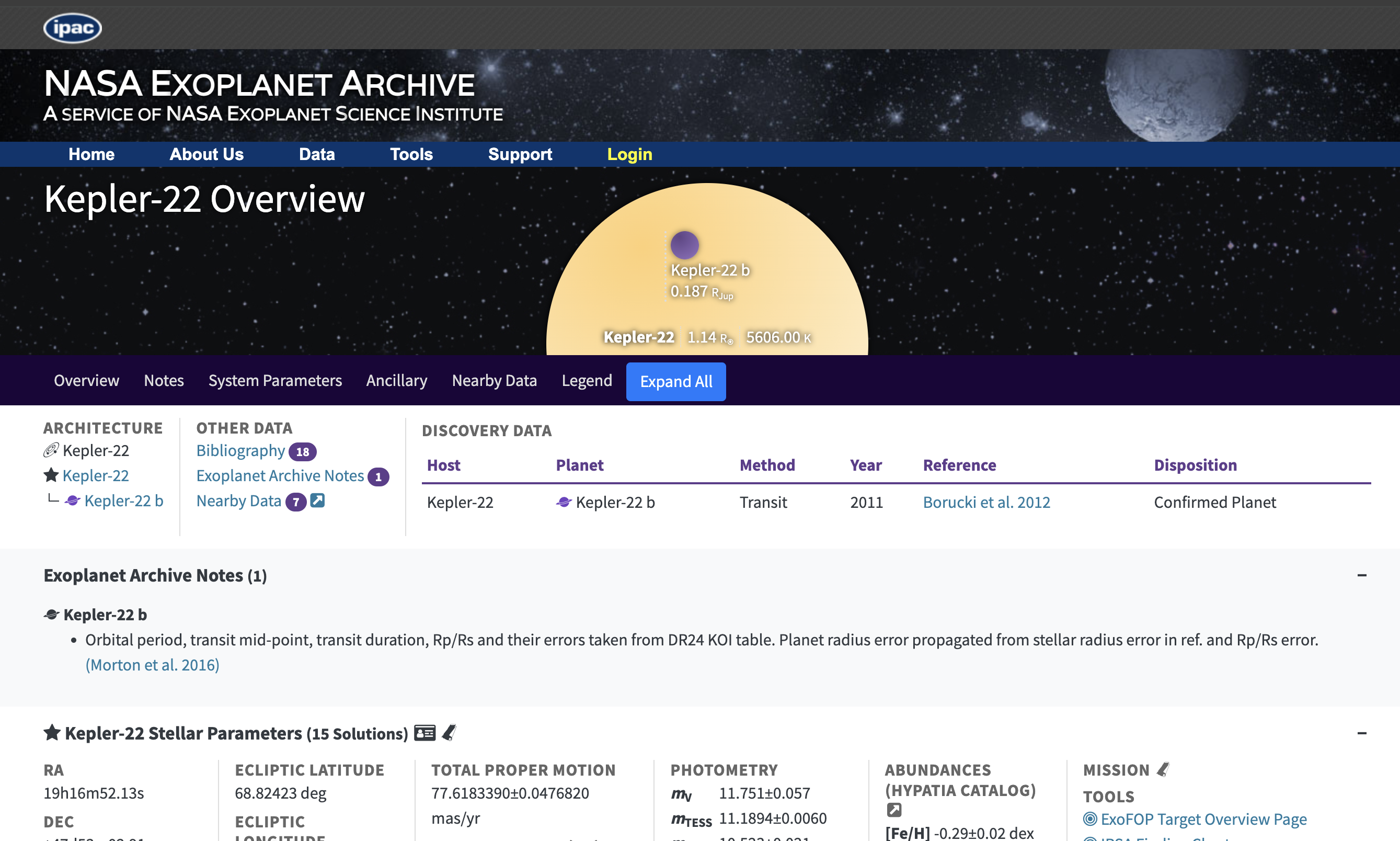Screen dimensions: 1400x841
Task: Open the Nearby Data external link icon
Action: [x=318, y=501]
